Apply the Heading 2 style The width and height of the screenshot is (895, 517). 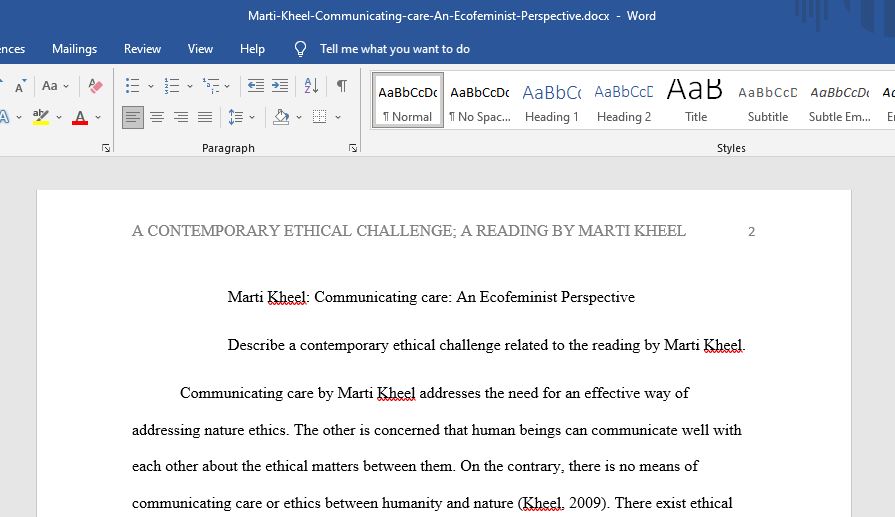click(623, 100)
